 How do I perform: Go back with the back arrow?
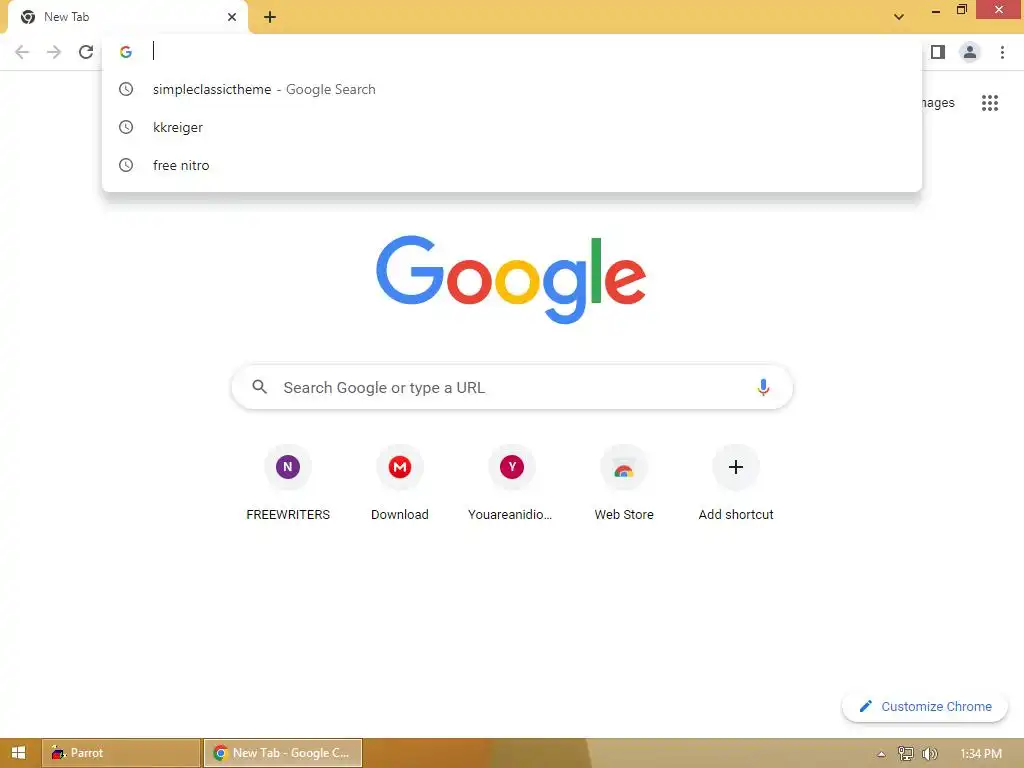pos(22,52)
